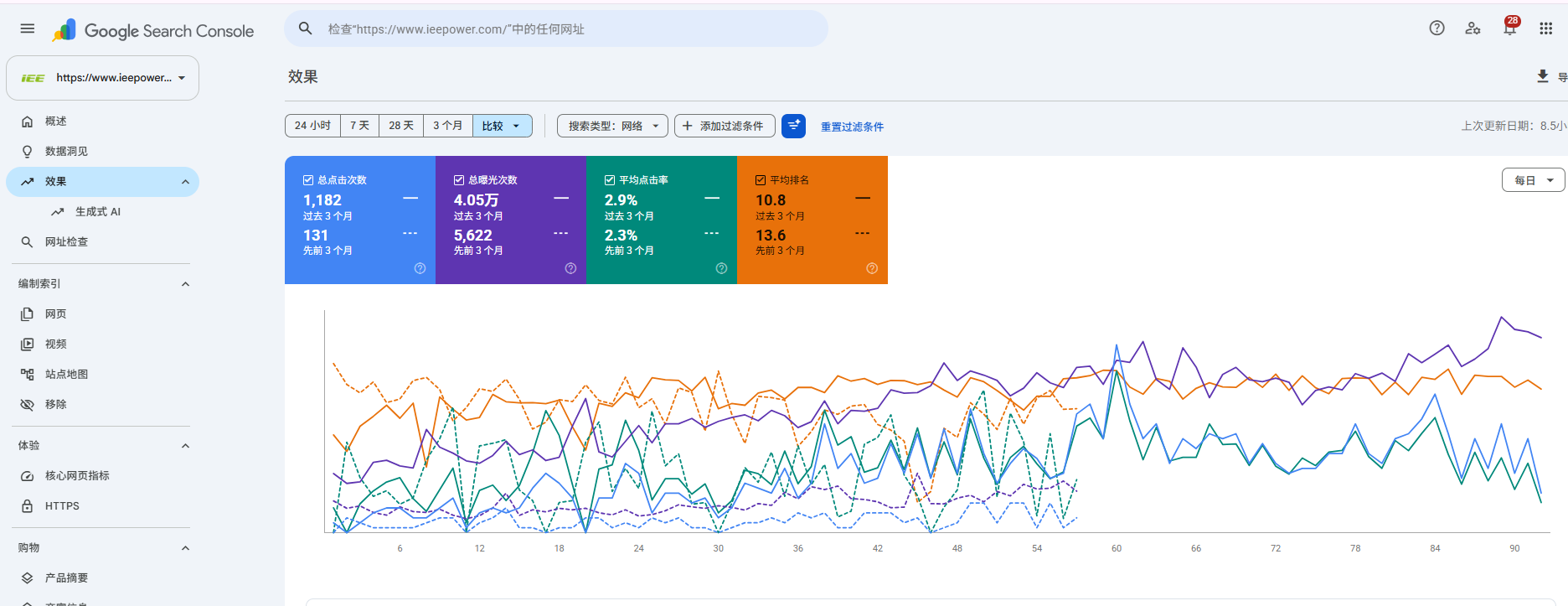The height and width of the screenshot is (606, 1568).
Task: Uncheck the 平均排名 metric checkbox
Action: click(761, 180)
